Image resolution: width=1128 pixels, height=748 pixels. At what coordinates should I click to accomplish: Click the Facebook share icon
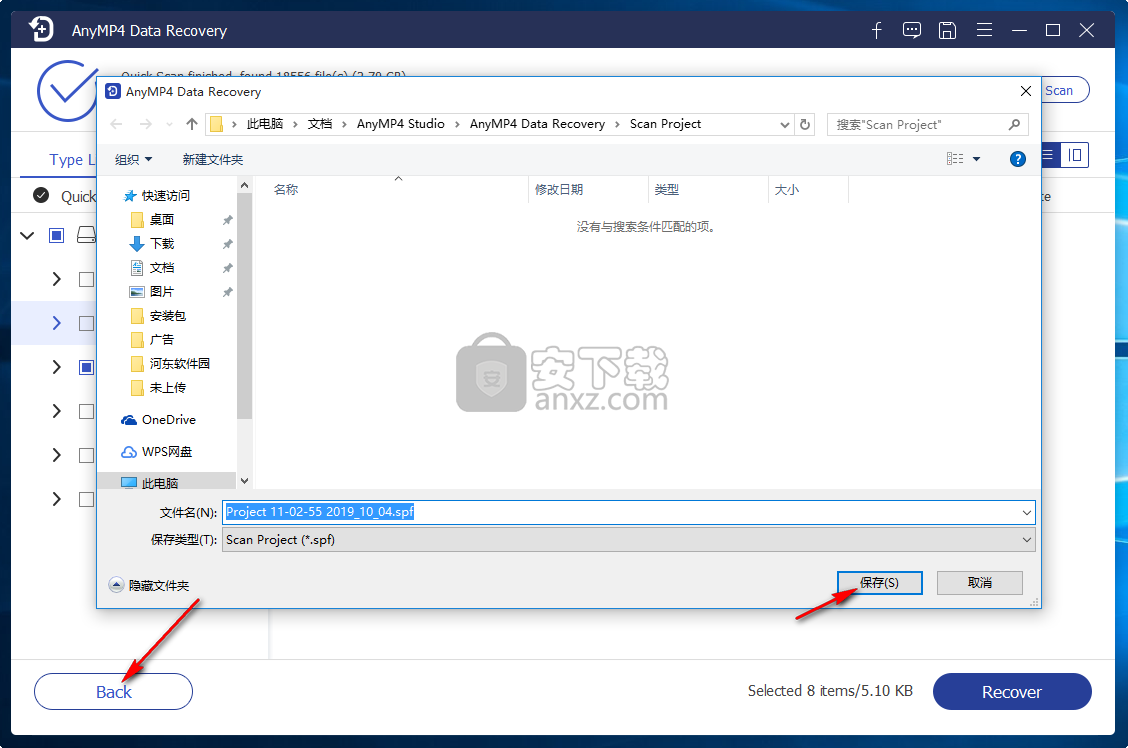(876, 30)
